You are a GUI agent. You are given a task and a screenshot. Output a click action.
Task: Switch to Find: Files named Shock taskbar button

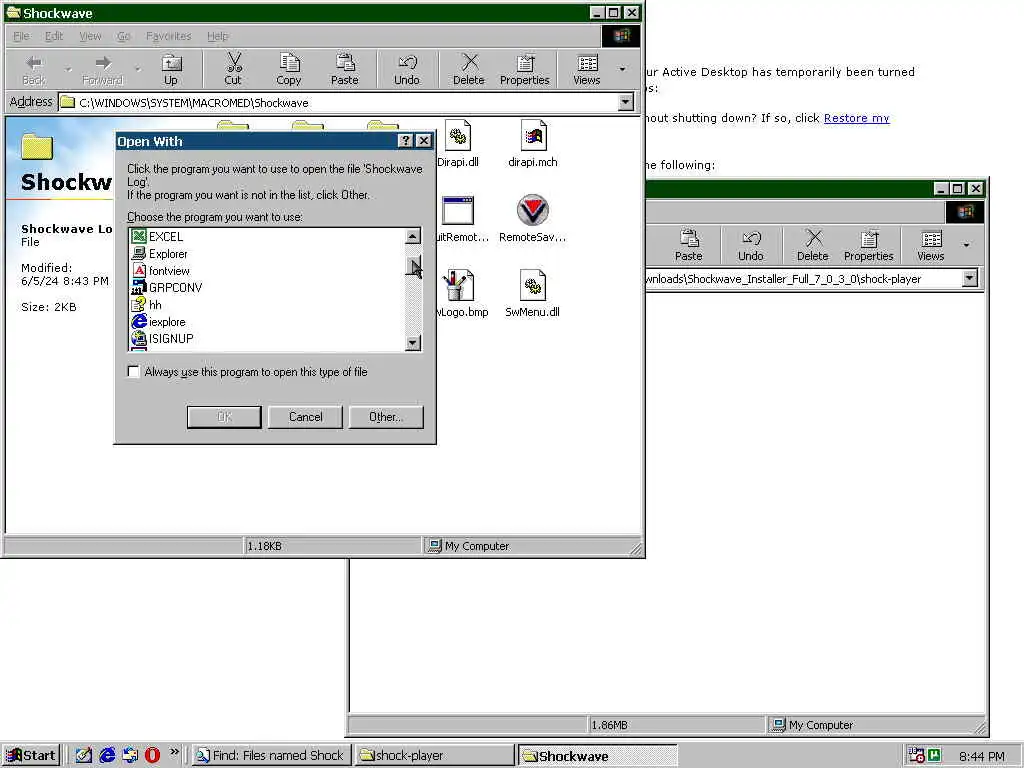[x=272, y=755]
